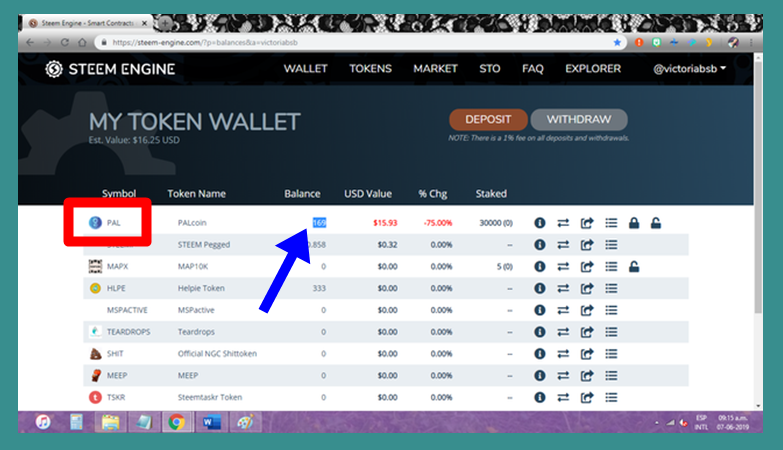Click send icon in Helpie Token row
This screenshot has width=783, height=450.
587,288
